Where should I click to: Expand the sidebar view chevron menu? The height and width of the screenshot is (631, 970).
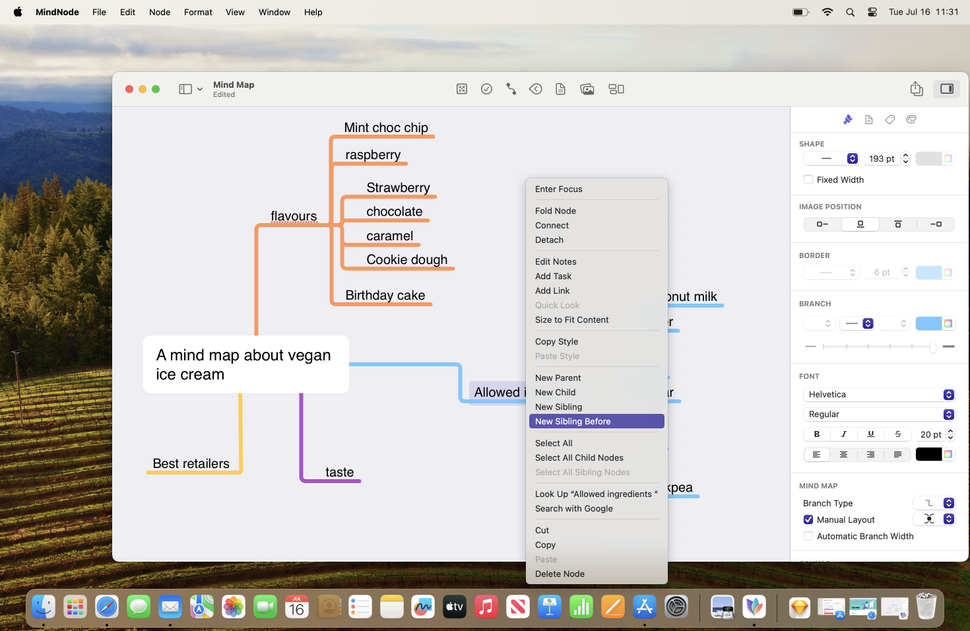(x=200, y=89)
